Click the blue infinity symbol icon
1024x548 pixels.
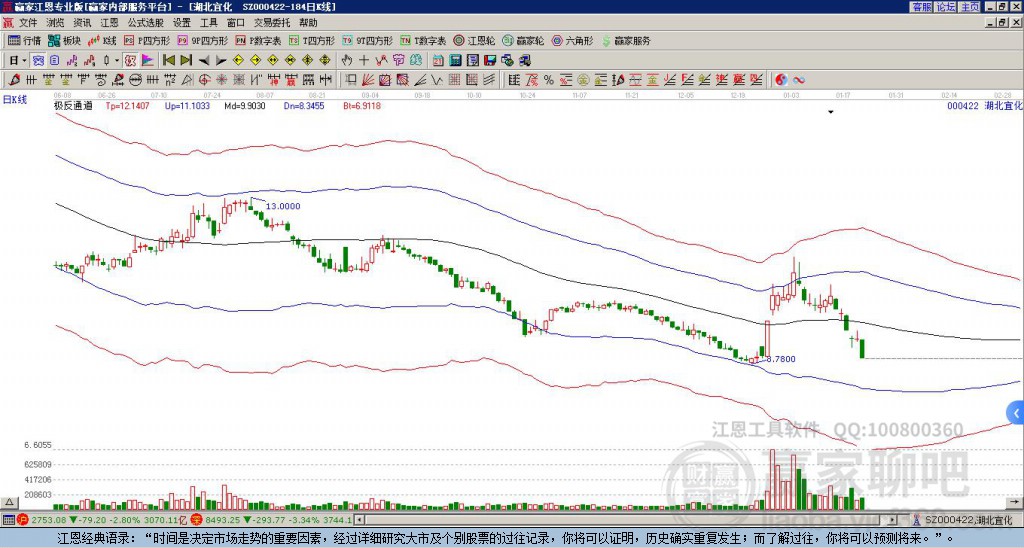pyautogui.click(x=798, y=80)
